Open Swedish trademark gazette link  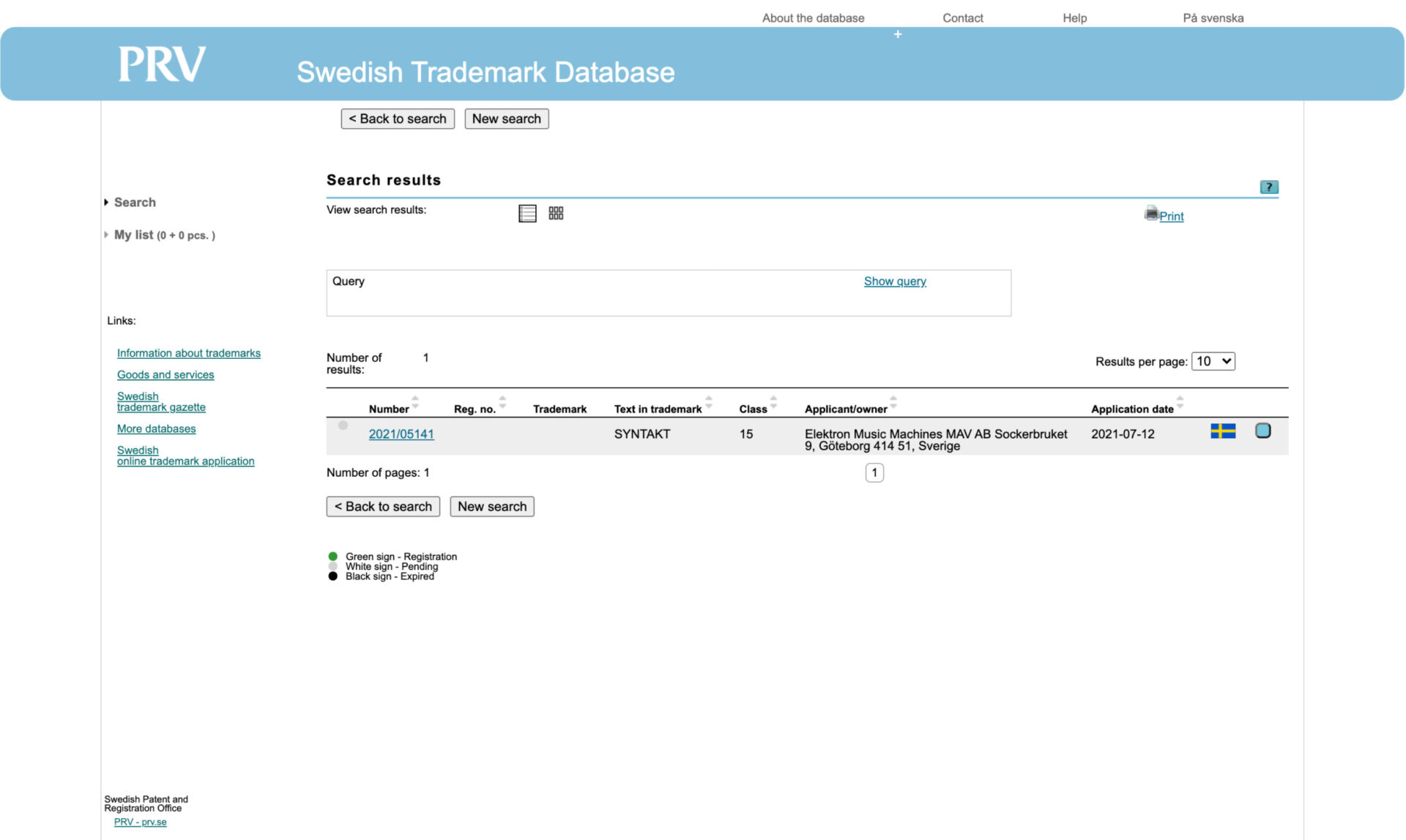coord(161,401)
